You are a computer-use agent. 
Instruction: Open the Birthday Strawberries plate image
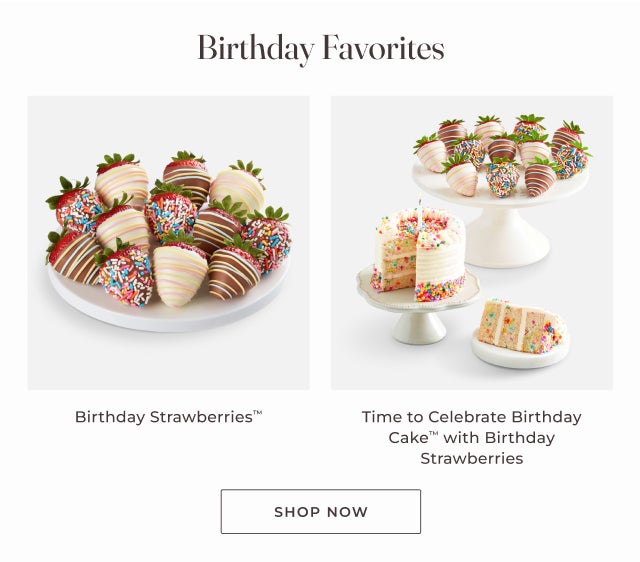coord(169,243)
